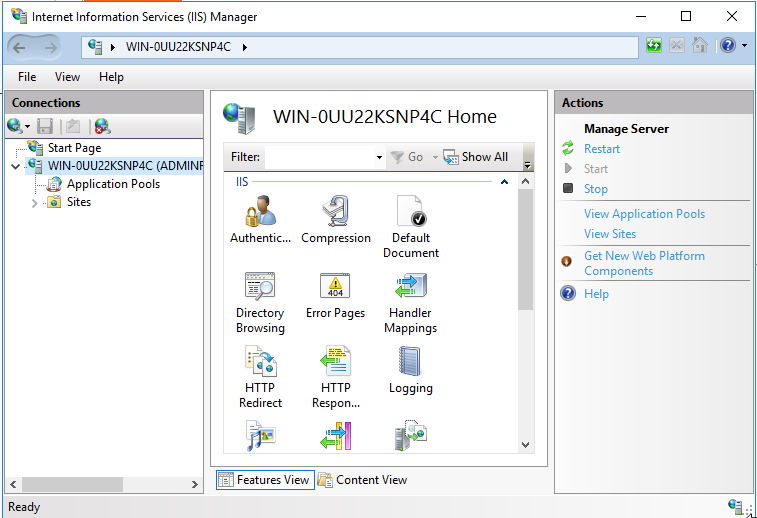Click the features list scroll down arrow
The height and width of the screenshot is (518, 757).
tap(525, 445)
